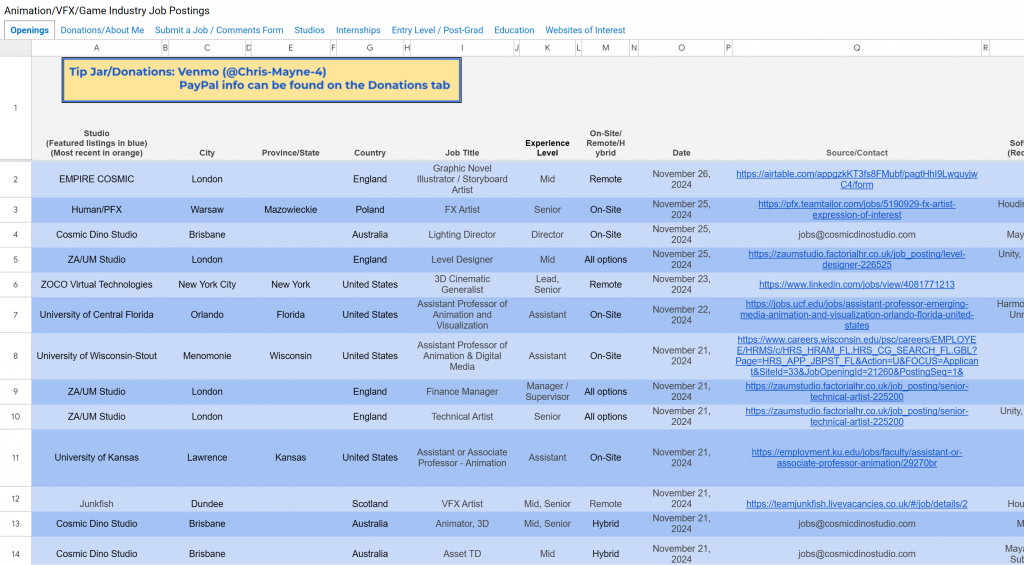Open the Entry Level / Post-Grad tab
1024x565 pixels.
(x=437, y=30)
